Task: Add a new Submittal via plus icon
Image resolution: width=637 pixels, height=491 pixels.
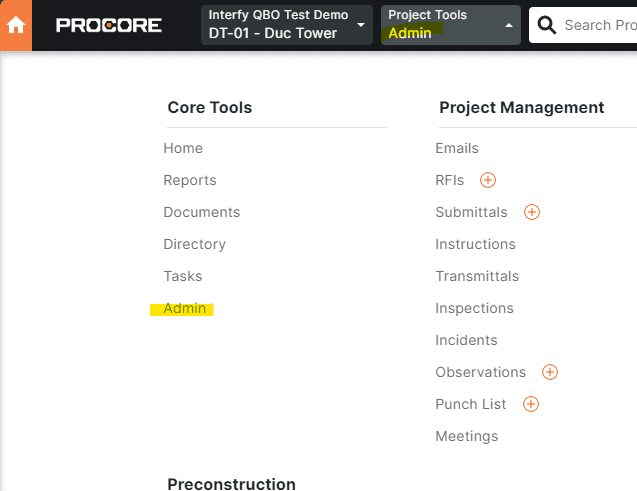Action: point(532,212)
